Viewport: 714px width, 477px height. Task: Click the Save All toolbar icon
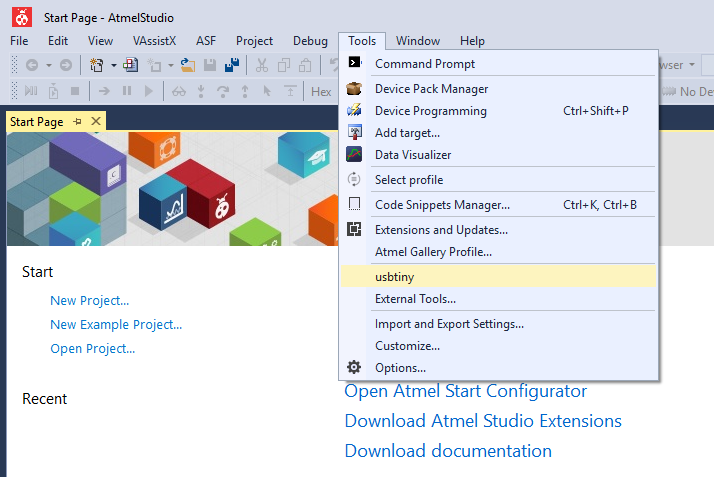(232, 65)
